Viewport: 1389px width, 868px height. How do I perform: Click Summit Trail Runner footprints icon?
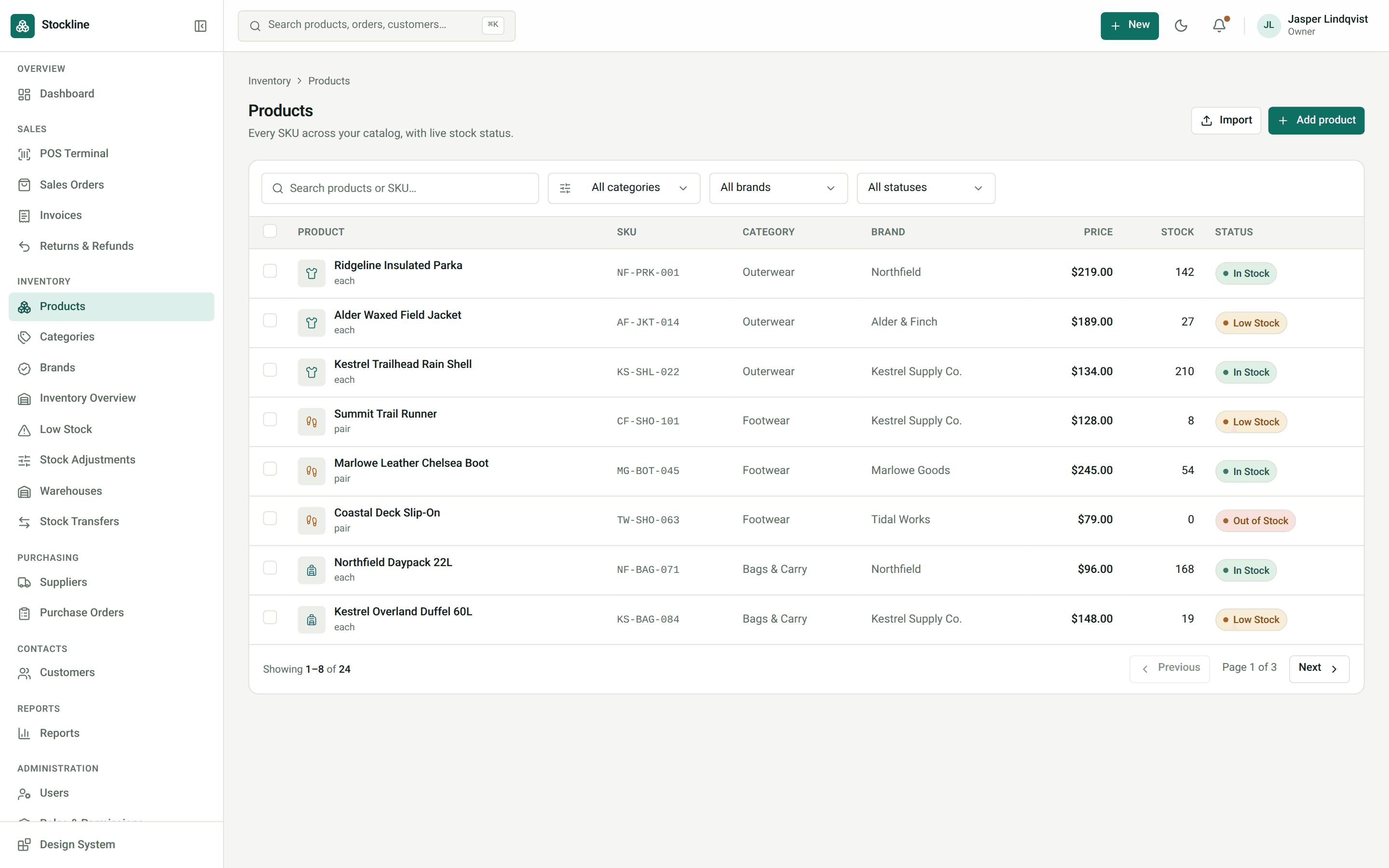click(312, 422)
